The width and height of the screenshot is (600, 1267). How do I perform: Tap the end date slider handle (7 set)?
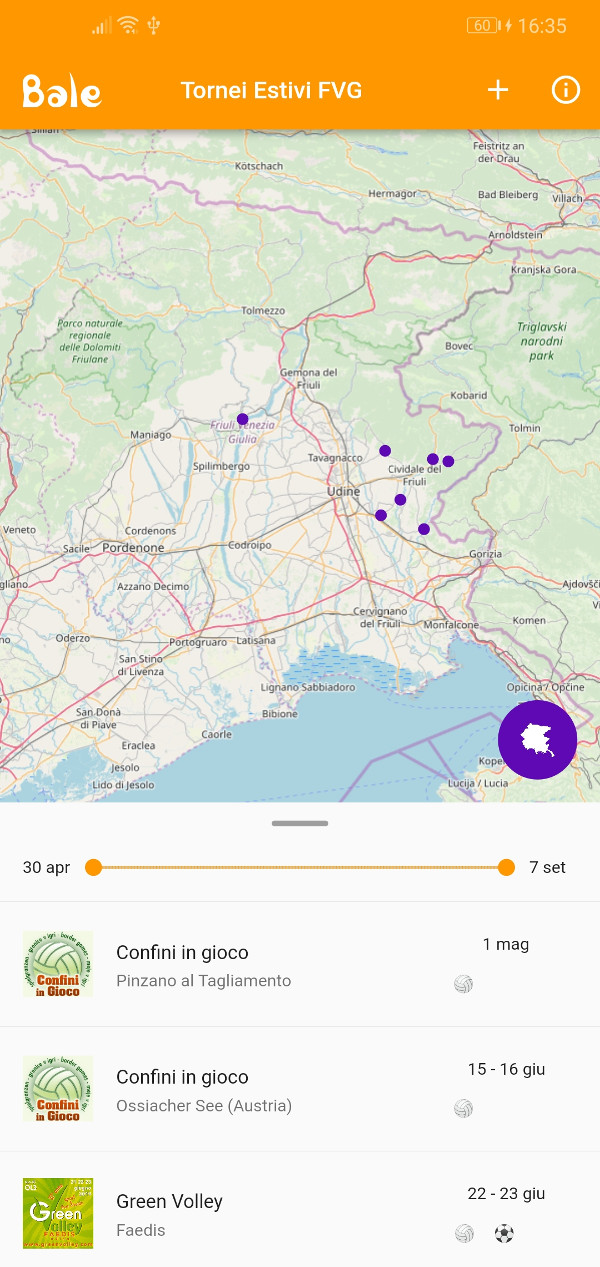click(506, 867)
